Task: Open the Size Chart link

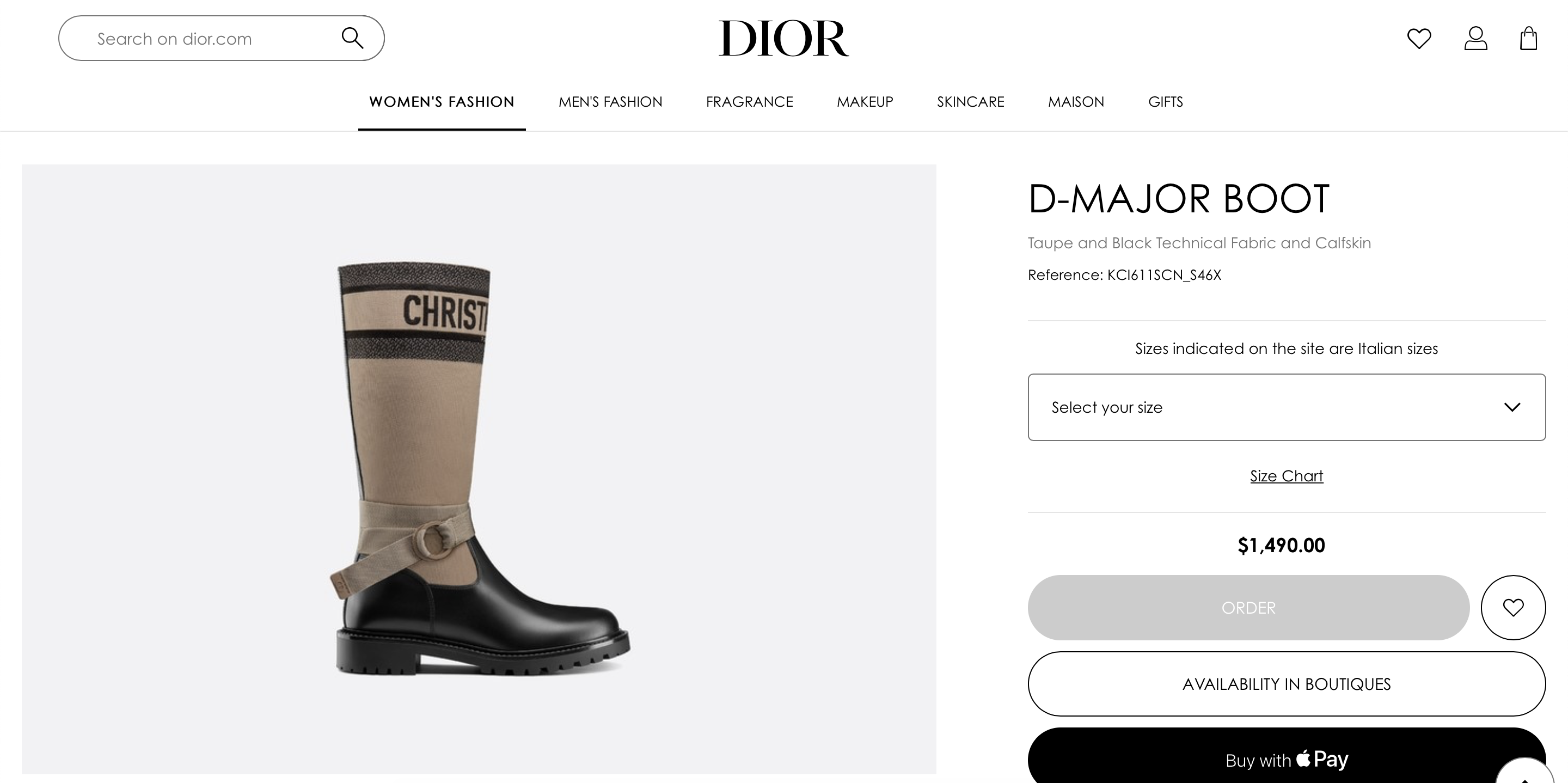Action: [1287, 476]
